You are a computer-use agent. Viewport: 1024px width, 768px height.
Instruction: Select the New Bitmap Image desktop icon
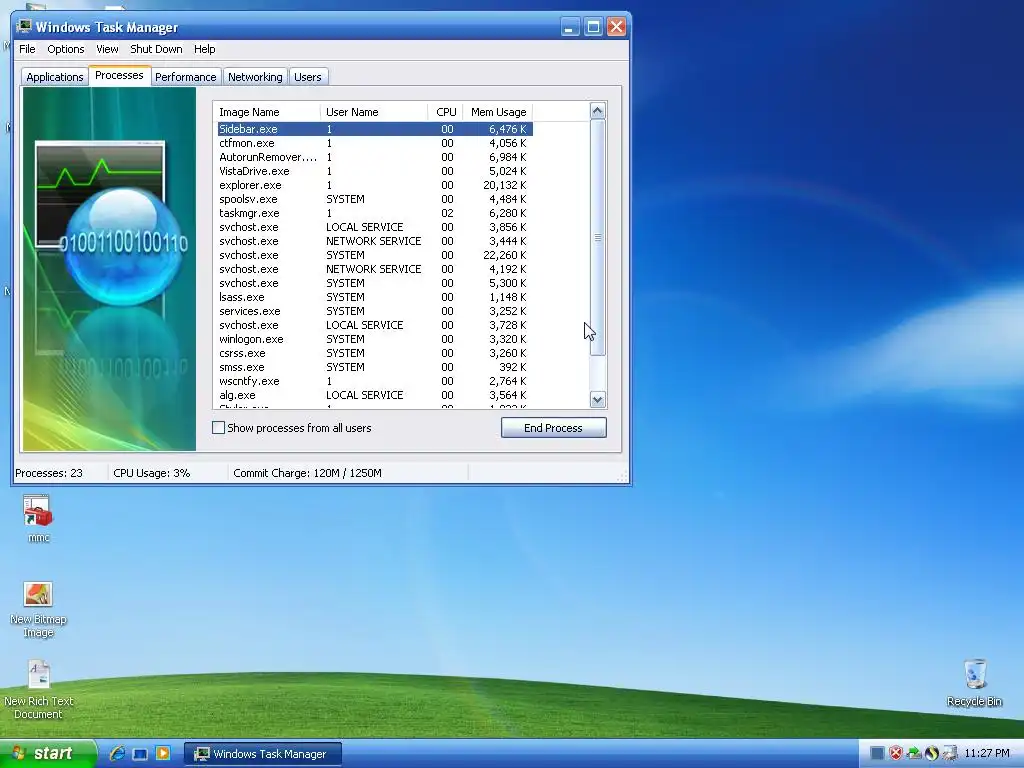coord(38,594)
